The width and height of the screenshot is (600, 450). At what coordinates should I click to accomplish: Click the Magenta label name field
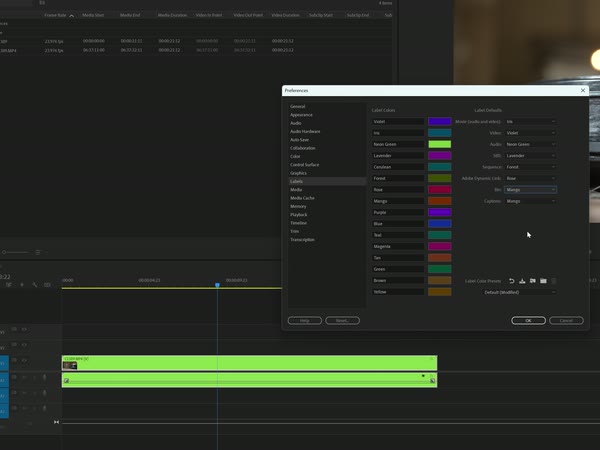398,246
